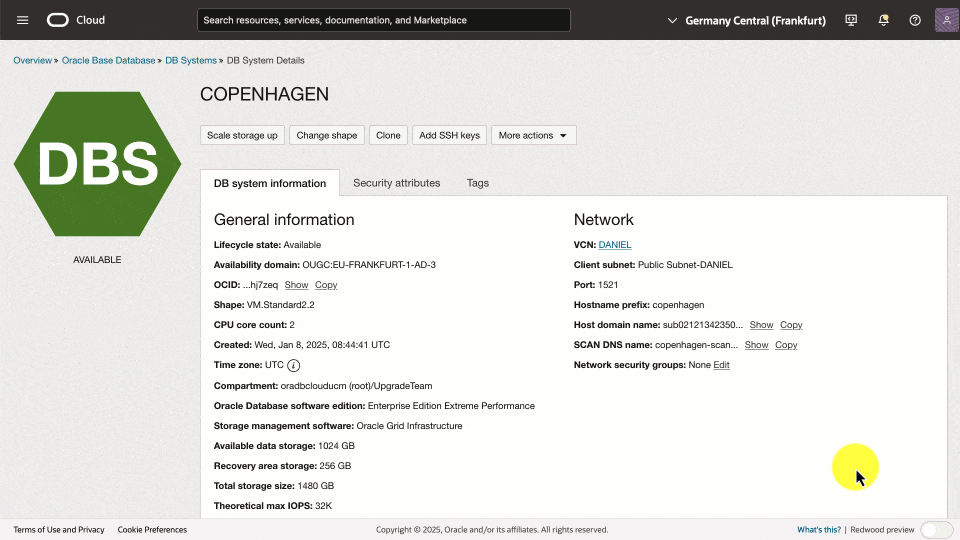This screenshot has width=960, height=540.
Task: Open the Cloud Shell developer tools icon
Action: (x=851, y=20)
